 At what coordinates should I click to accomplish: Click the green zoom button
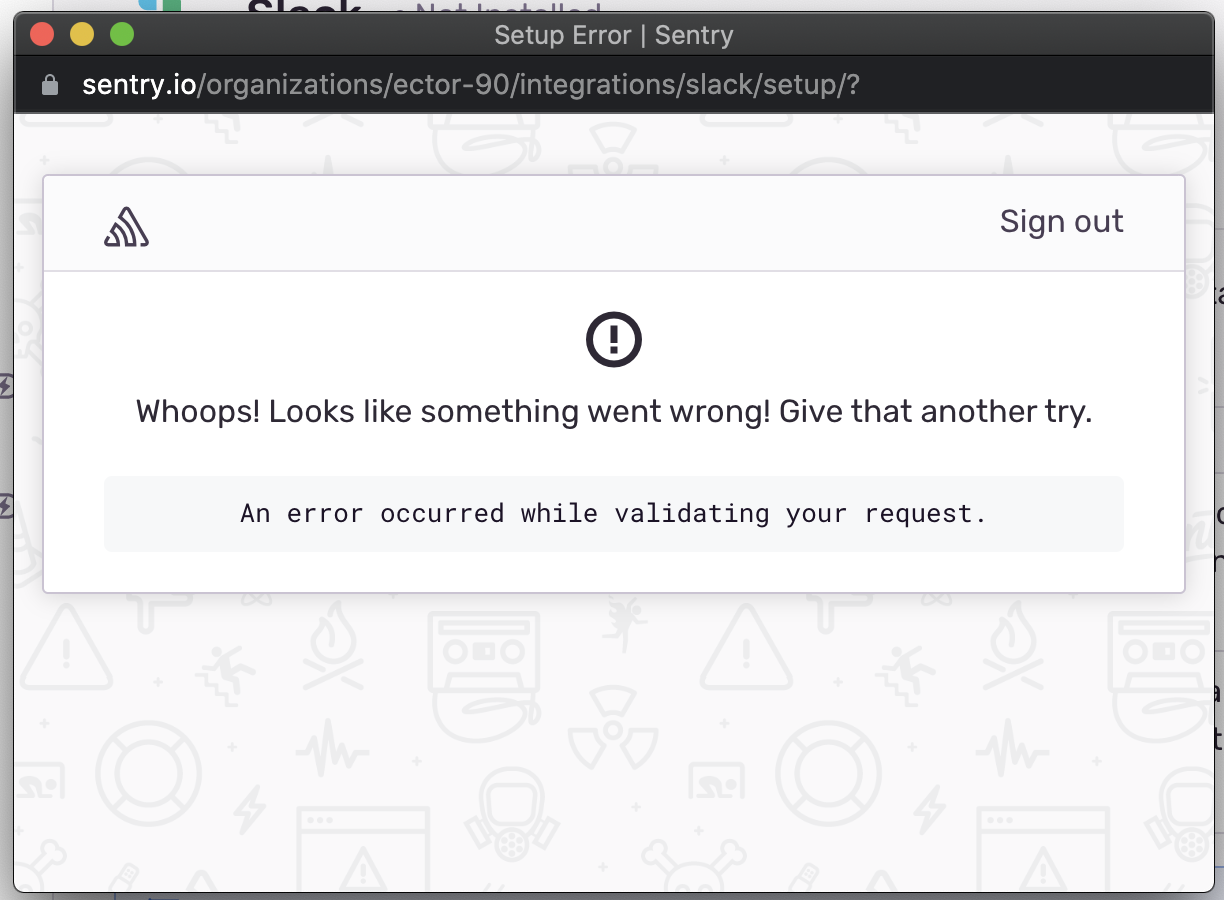(121, 33)
